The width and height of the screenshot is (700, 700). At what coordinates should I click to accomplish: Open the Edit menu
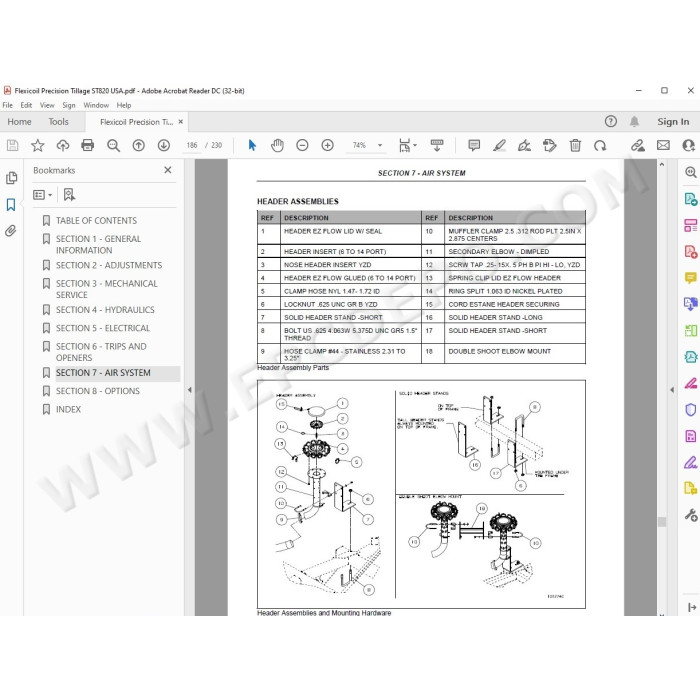point(26,105)
